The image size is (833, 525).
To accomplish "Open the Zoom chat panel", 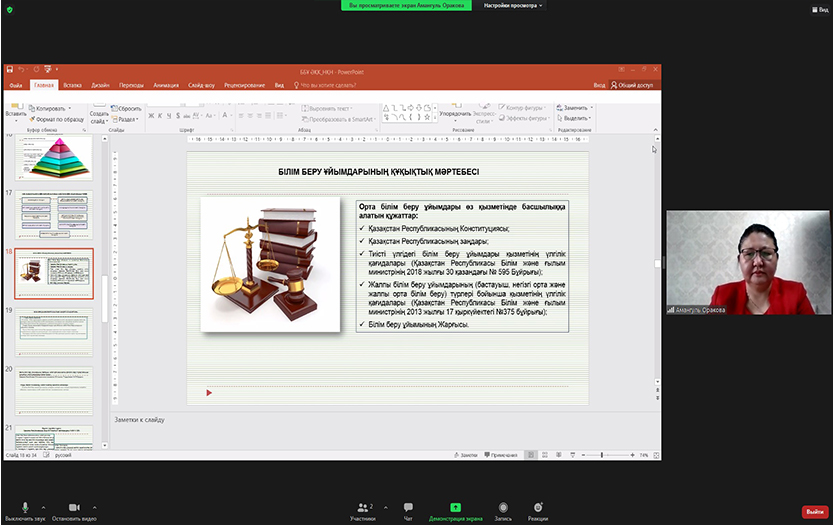I will 408,508.
